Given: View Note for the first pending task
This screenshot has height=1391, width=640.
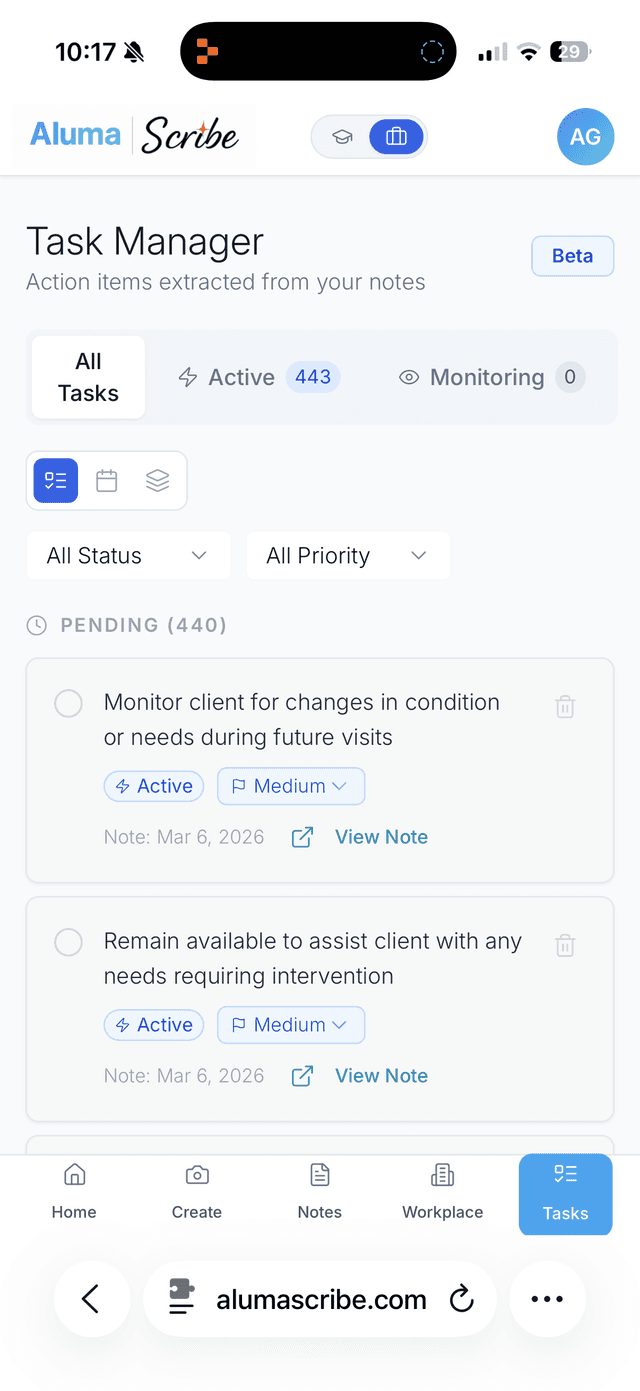Looking at the screenshot, I should [381, 836].
